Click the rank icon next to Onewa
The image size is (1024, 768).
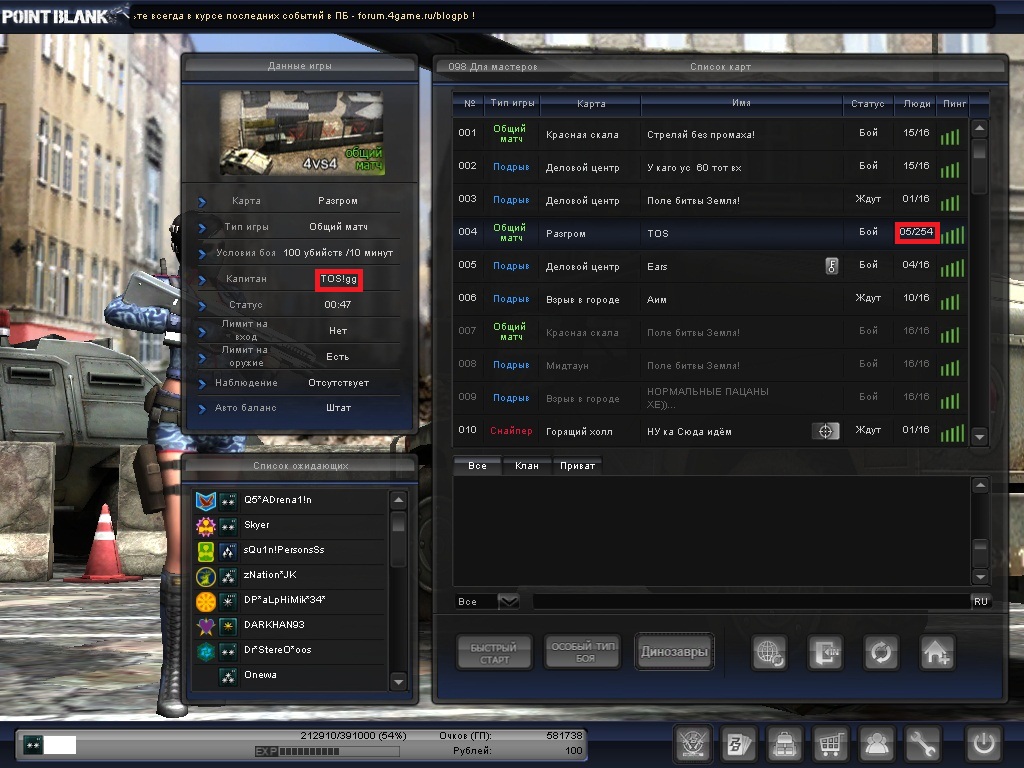228,676
